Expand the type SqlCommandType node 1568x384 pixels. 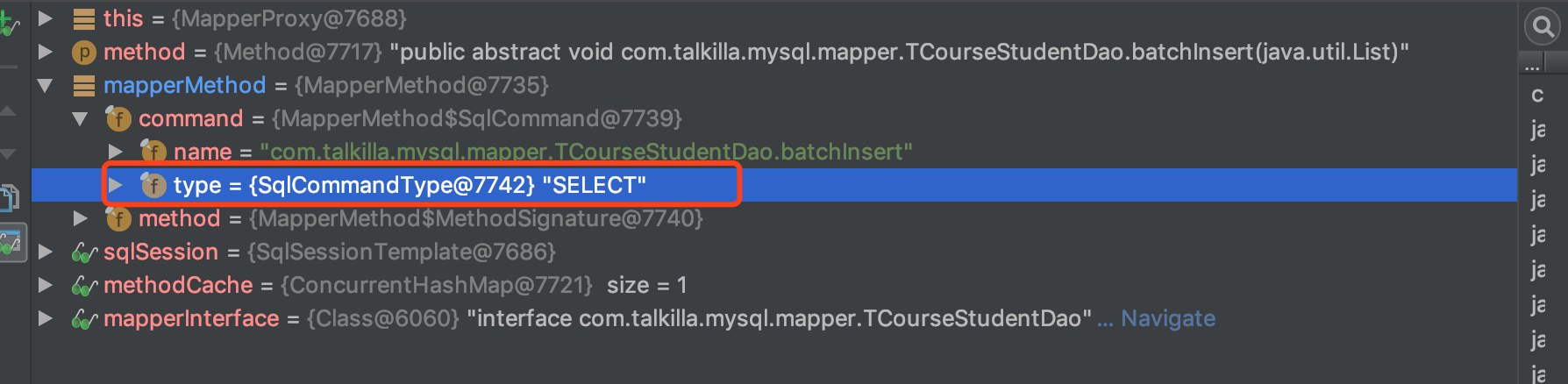pos(115,185)
